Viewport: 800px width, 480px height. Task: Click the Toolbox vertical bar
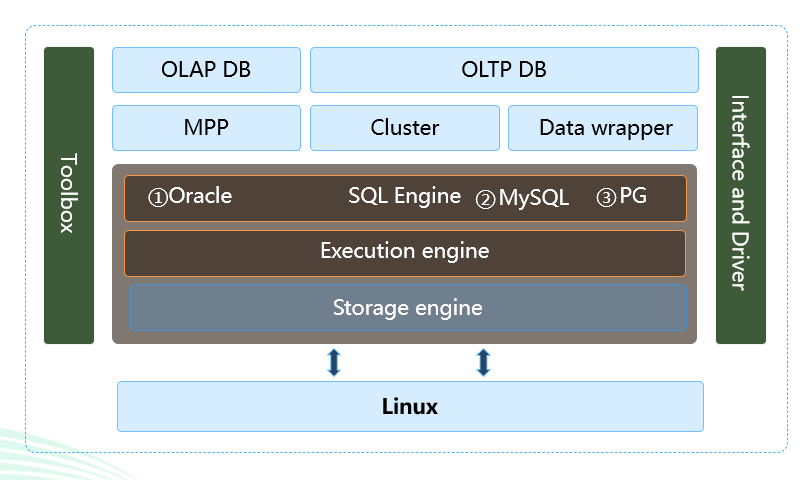(69, 195)
